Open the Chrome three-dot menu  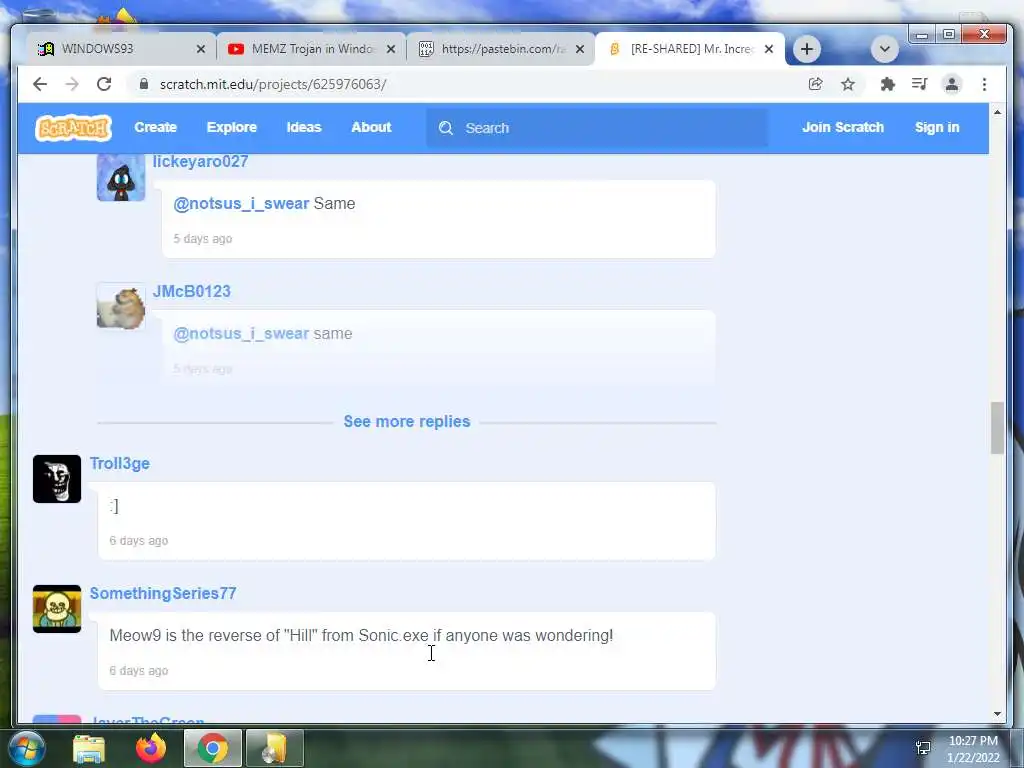click(x=984, y=84)
